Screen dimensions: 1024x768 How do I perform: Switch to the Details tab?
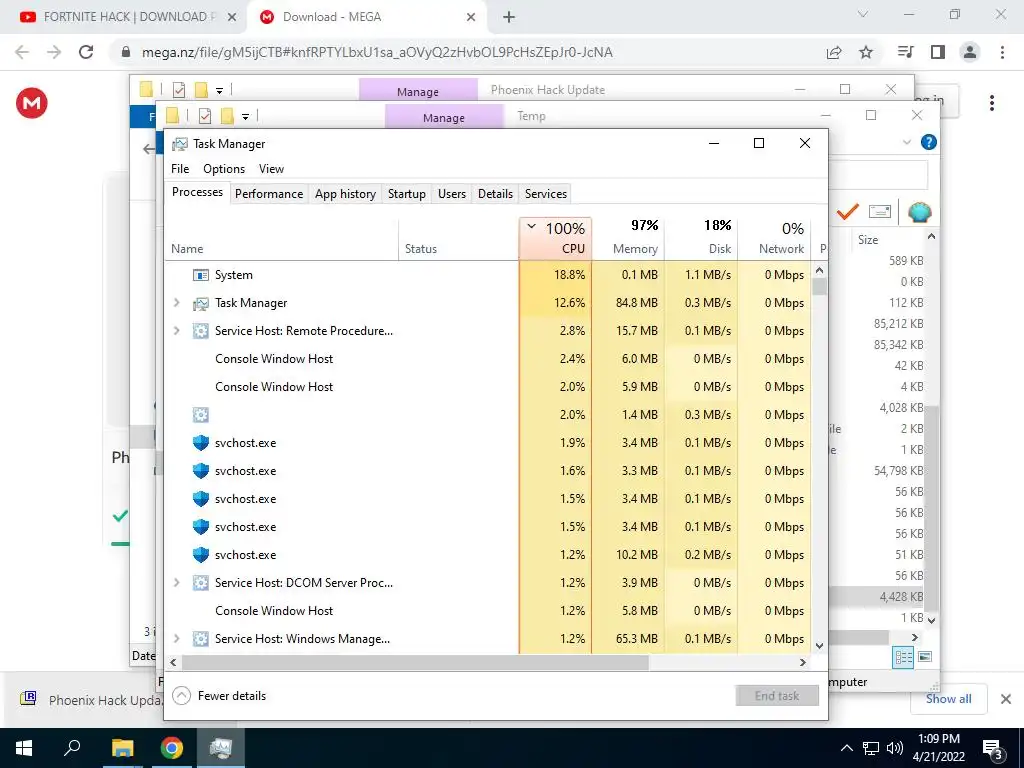coord(495,193)
